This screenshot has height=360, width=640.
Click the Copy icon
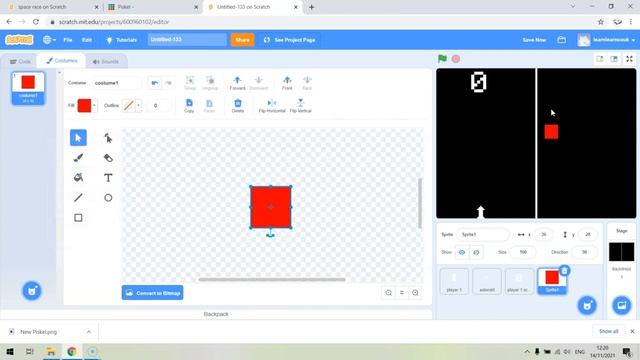coord(189,105)
